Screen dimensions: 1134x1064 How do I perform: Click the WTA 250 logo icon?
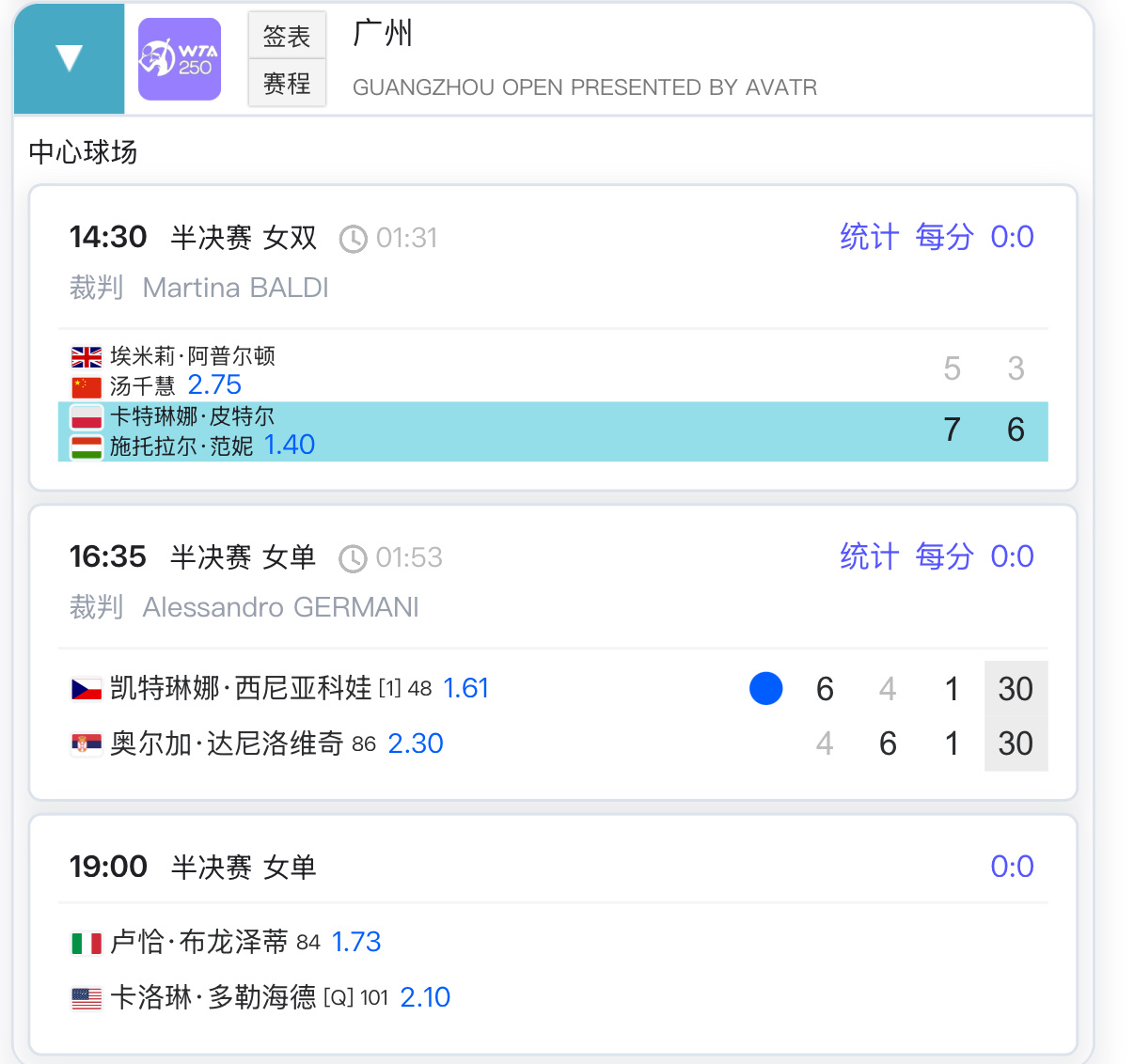pyautogui.click(x=180, y=59)
